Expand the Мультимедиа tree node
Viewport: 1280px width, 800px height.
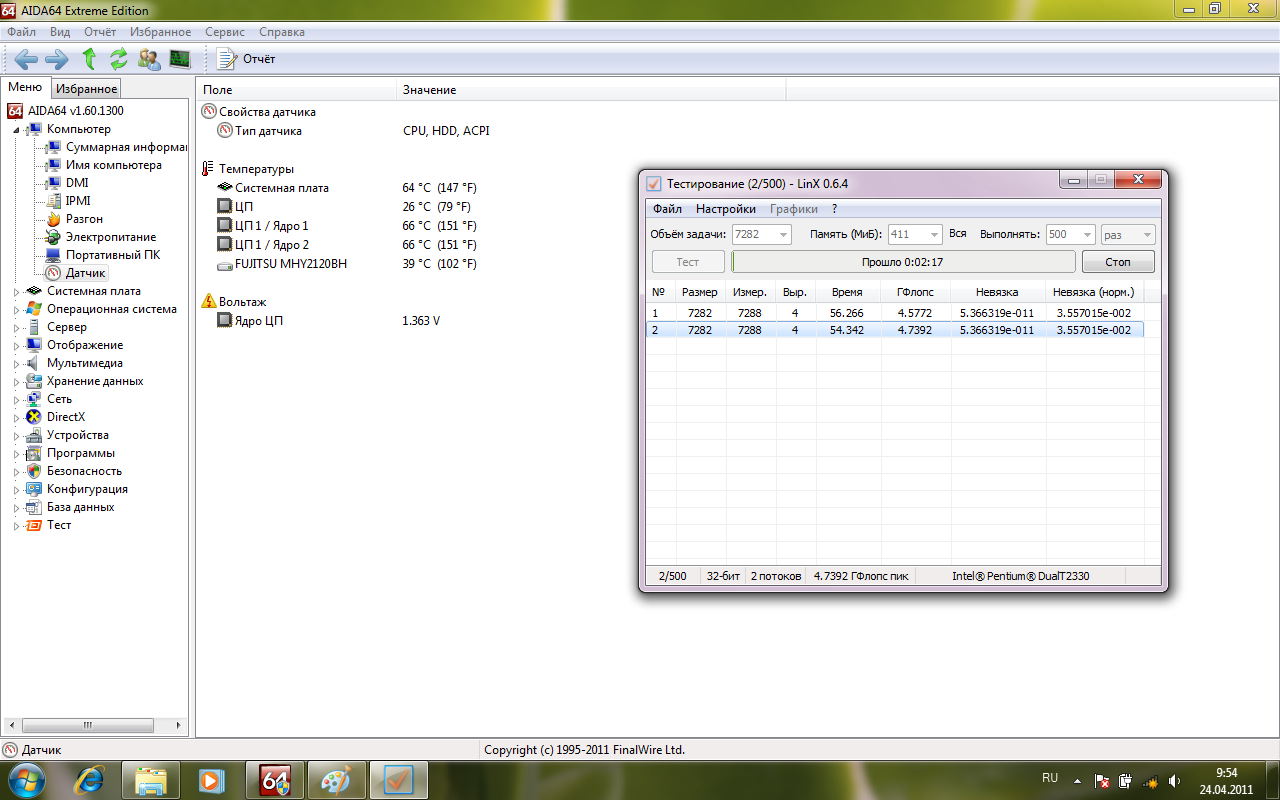point(16,363)
